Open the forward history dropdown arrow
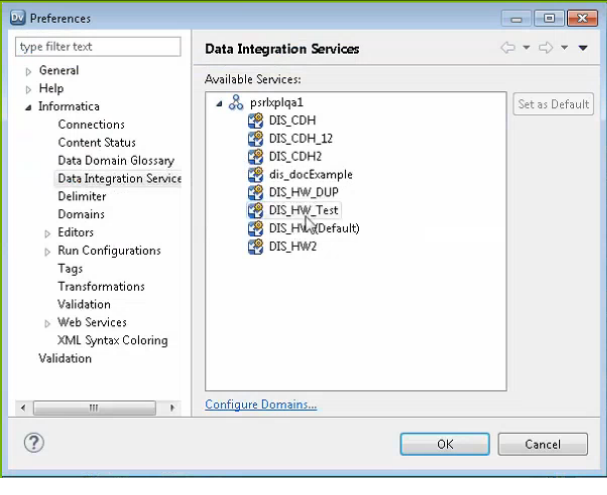 pos(564,48)
